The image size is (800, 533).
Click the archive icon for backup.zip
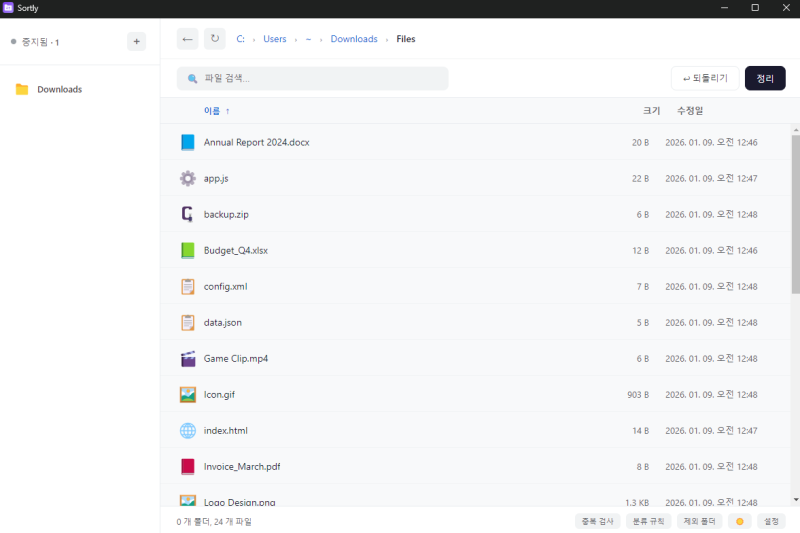click(x=188, y=214)
